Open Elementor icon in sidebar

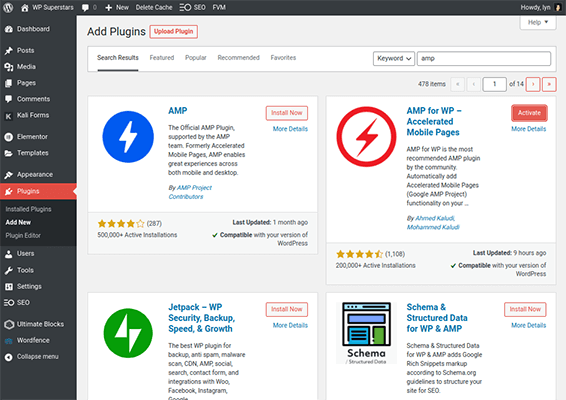(x=9, y=137)
